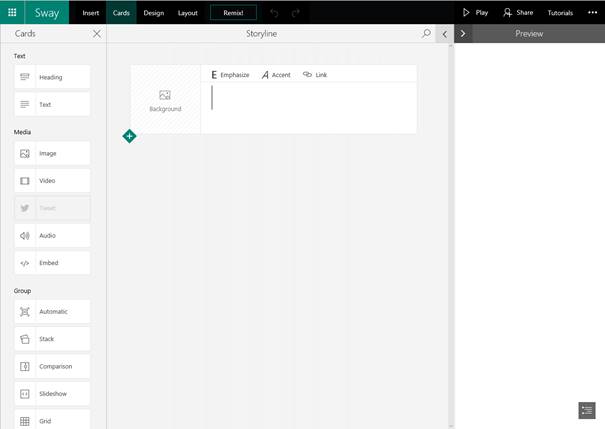Click Play to present the Sway

click(x=475, y=13)
